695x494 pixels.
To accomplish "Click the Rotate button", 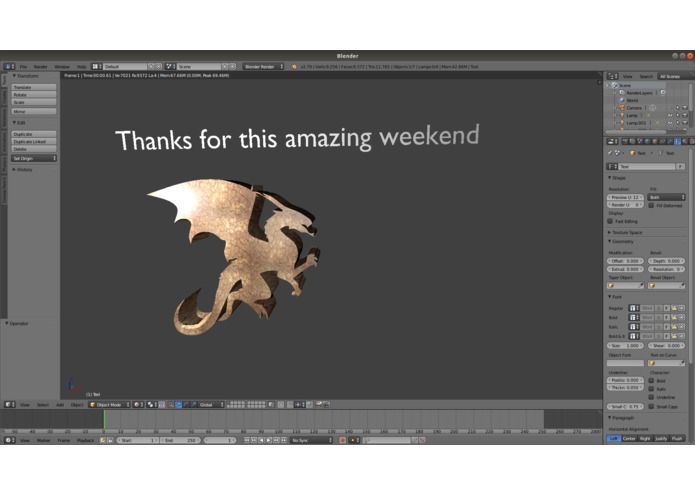I will point(34,95).
